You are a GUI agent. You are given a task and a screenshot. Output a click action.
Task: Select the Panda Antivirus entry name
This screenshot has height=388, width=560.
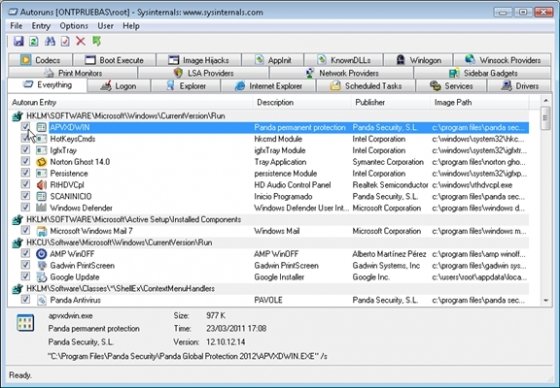click(x=75, y=300)
